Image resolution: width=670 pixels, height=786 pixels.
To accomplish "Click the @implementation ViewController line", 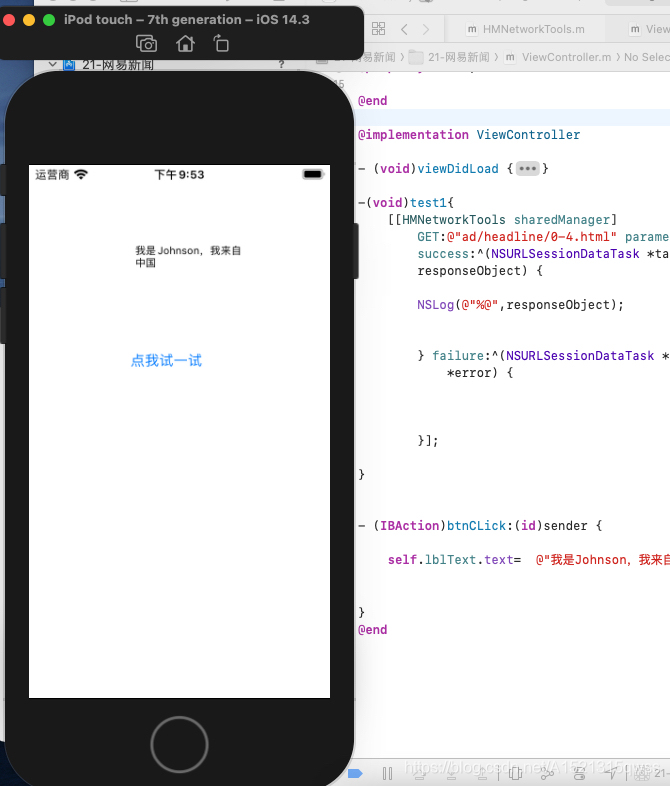I will (469, 134).
